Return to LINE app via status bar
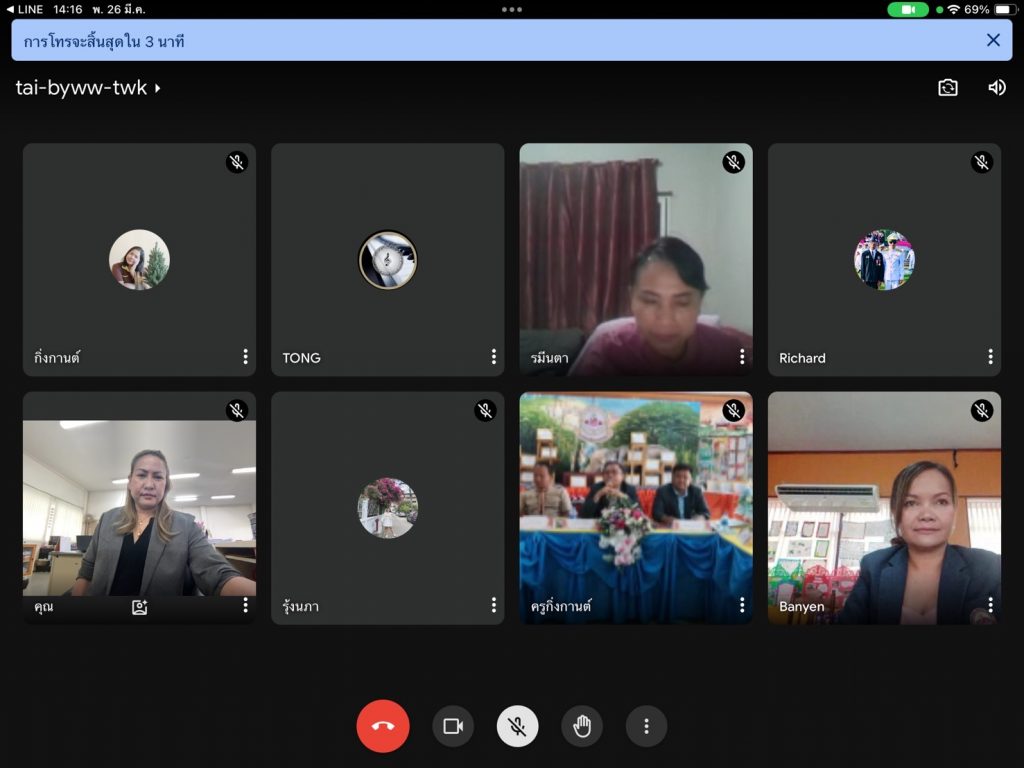The width and height of the screenshot is (1024, 768). [24, 9]
